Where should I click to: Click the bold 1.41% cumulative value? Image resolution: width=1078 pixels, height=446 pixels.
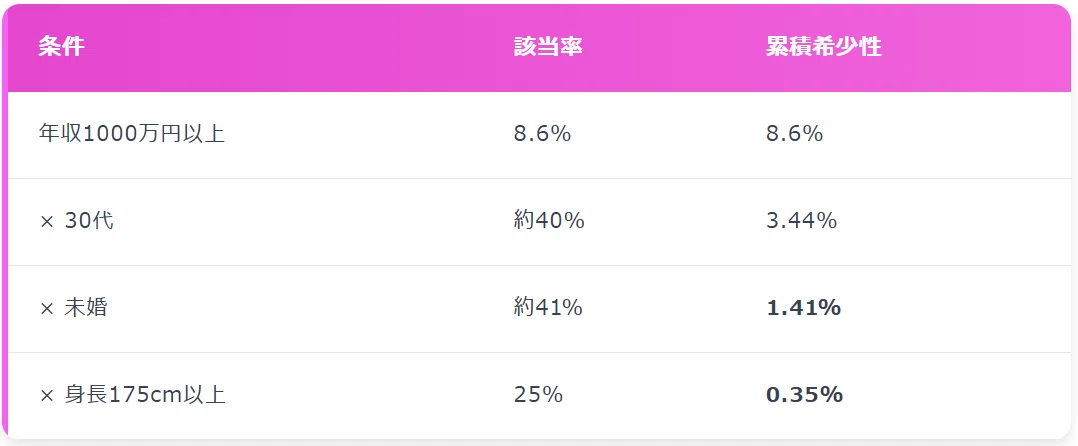803,308
